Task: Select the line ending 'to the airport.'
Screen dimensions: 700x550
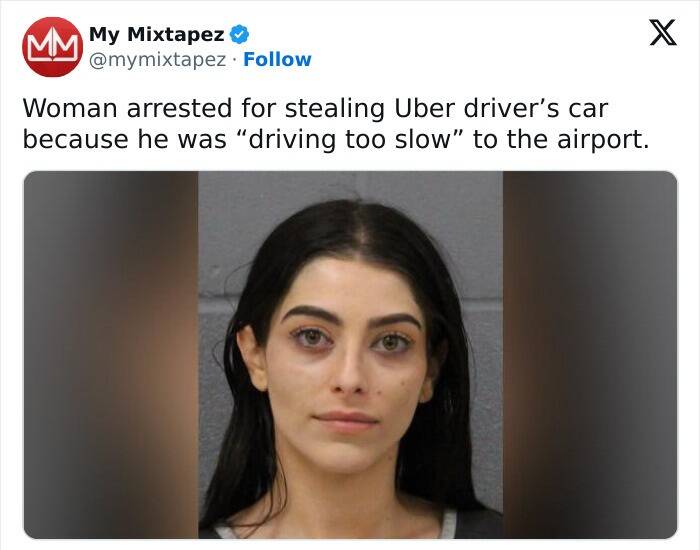Action: coord(336,139)
